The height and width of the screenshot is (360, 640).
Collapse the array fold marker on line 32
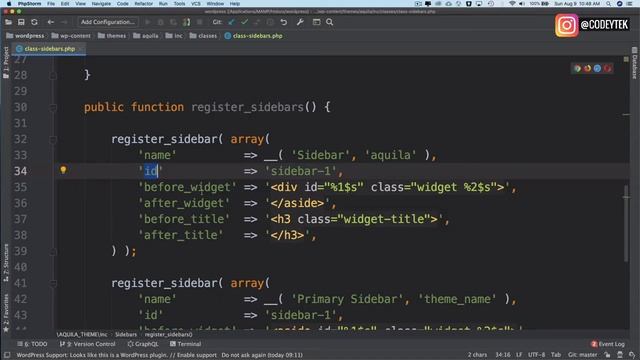coord(53,140)
